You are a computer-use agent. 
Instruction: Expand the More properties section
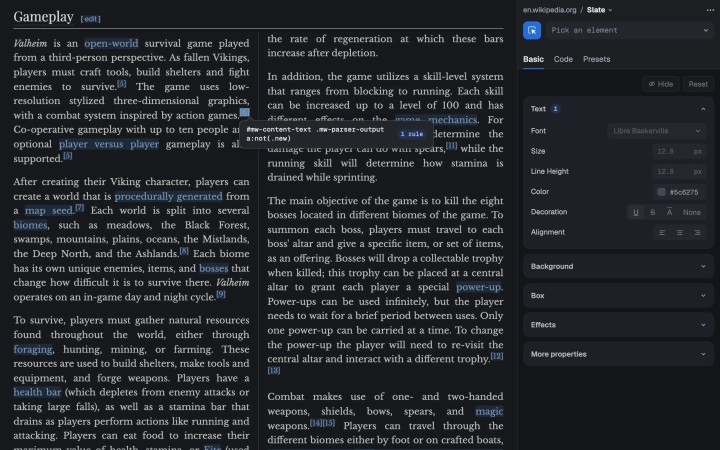[x=618, y=354]
